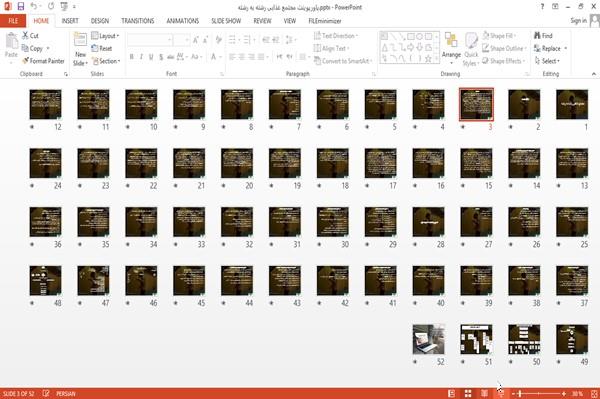Image resolution: width=600 pixels, height=399 pixels.
Task: Open the Find tool
Action: tap(543, 36)
